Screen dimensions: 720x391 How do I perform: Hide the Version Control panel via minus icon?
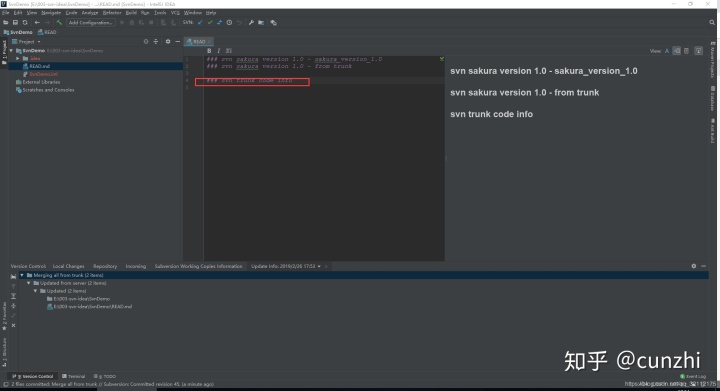pyautogui.click(x=703, y=266)
